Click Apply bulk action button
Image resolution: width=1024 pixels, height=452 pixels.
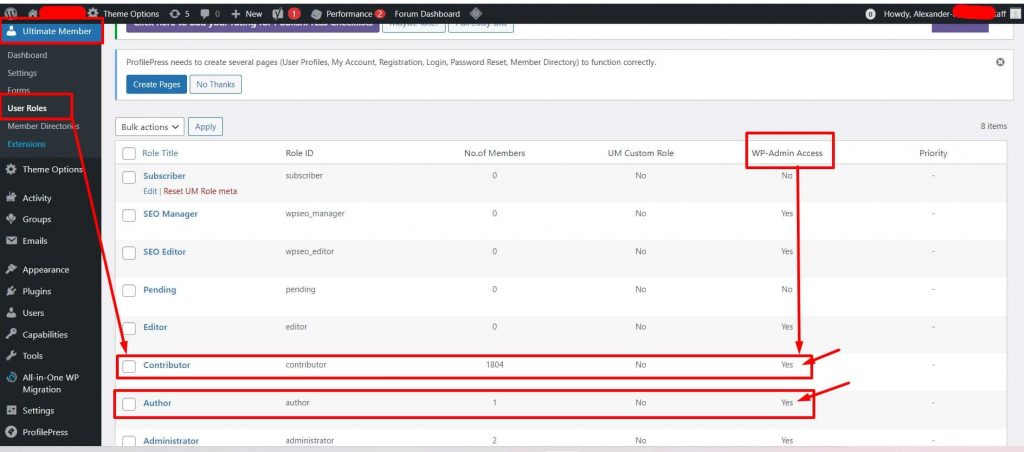[205, 127]
